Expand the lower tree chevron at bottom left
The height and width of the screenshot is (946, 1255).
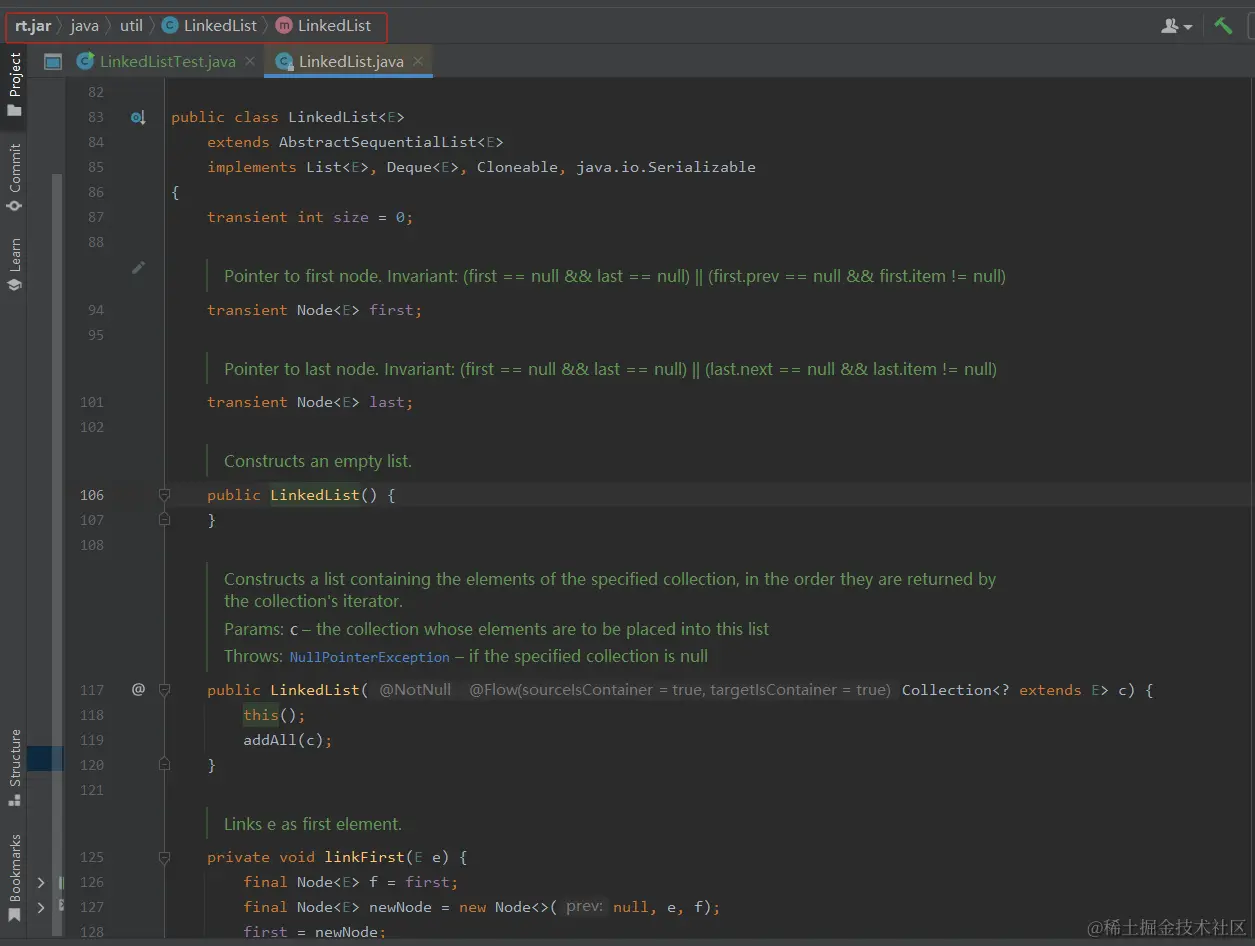[41, 908]
